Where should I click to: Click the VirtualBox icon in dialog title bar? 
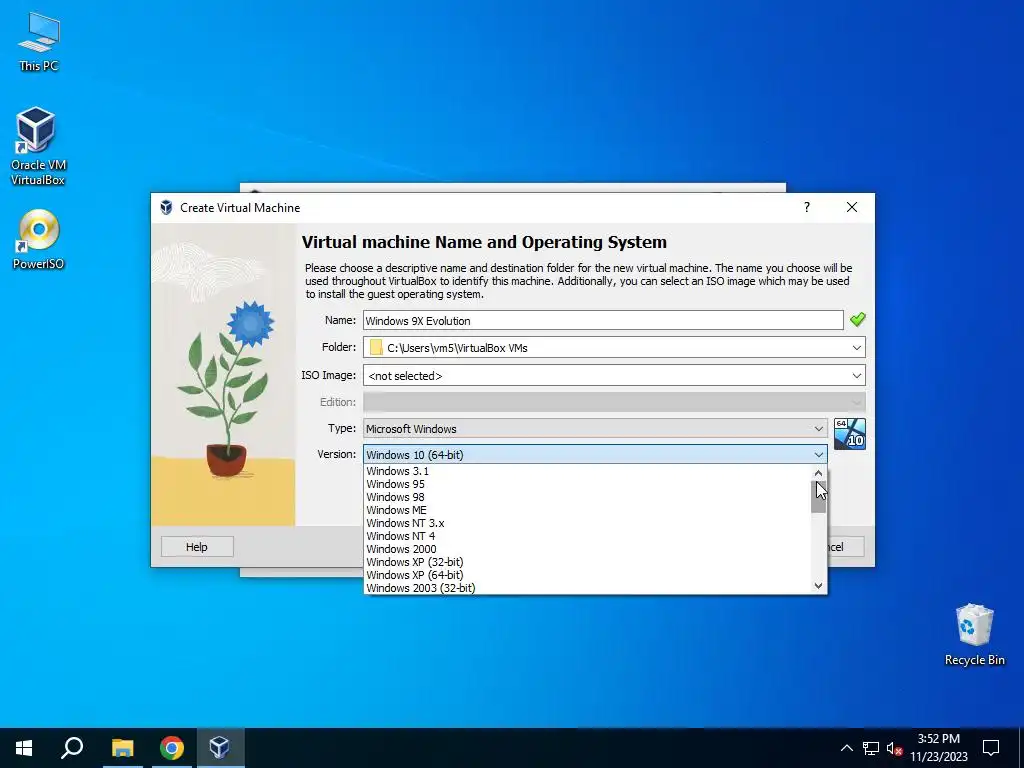(166, 208)
